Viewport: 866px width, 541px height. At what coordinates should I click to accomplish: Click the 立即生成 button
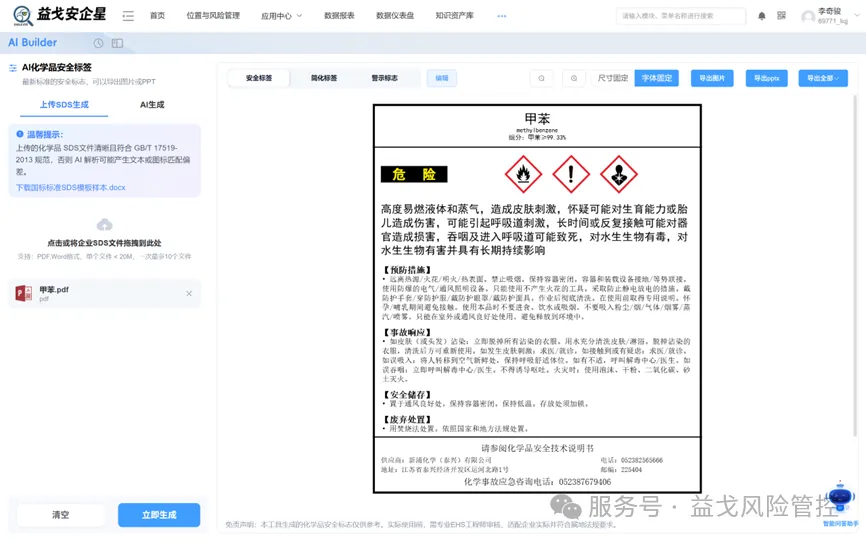coord(159,515)
